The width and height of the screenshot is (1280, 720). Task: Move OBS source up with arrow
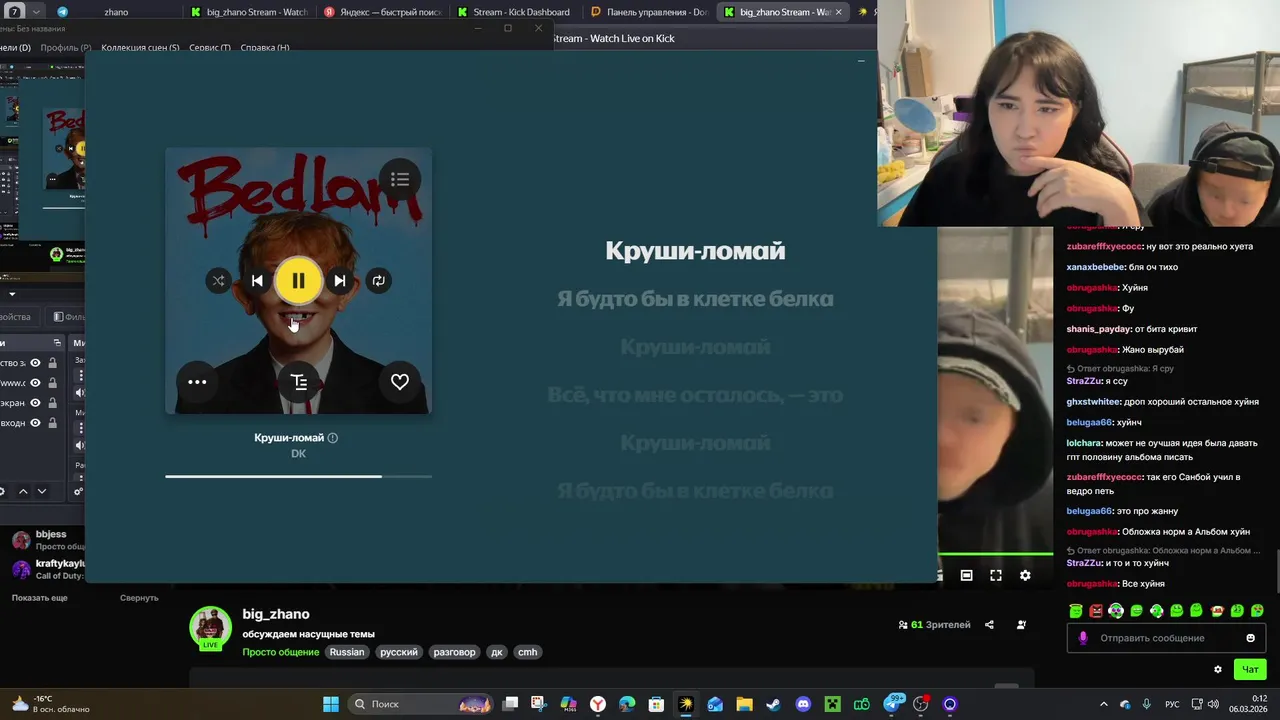click(23, 491)
